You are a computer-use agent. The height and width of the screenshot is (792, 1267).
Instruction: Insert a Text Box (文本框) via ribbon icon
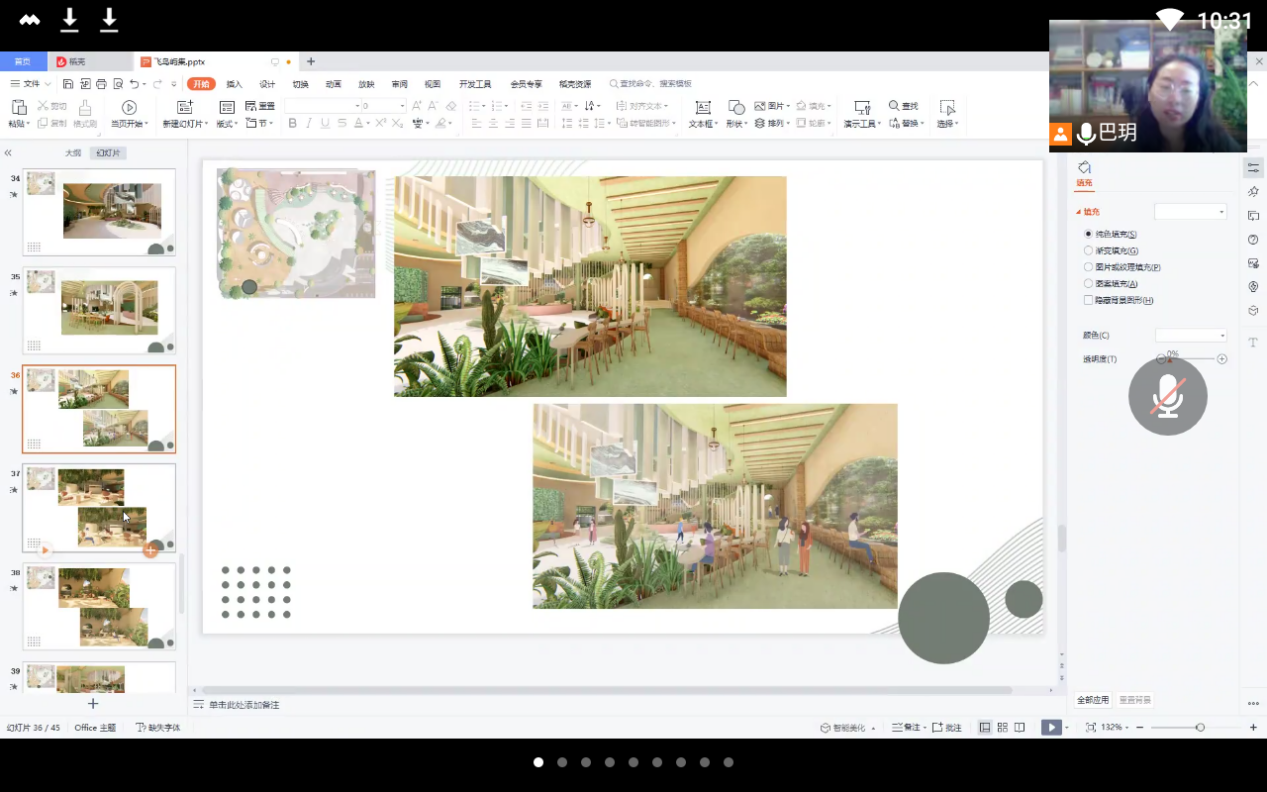click(702, 108)
